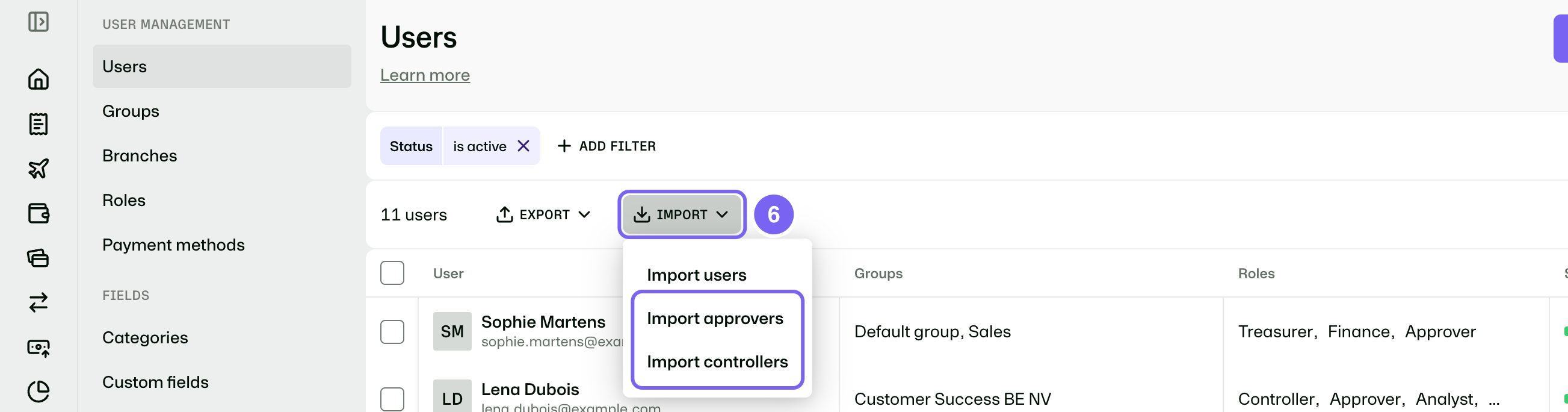The image size is (1568, 412).
Task: Open Lena Dubois user name
Action: coord(529,389)
